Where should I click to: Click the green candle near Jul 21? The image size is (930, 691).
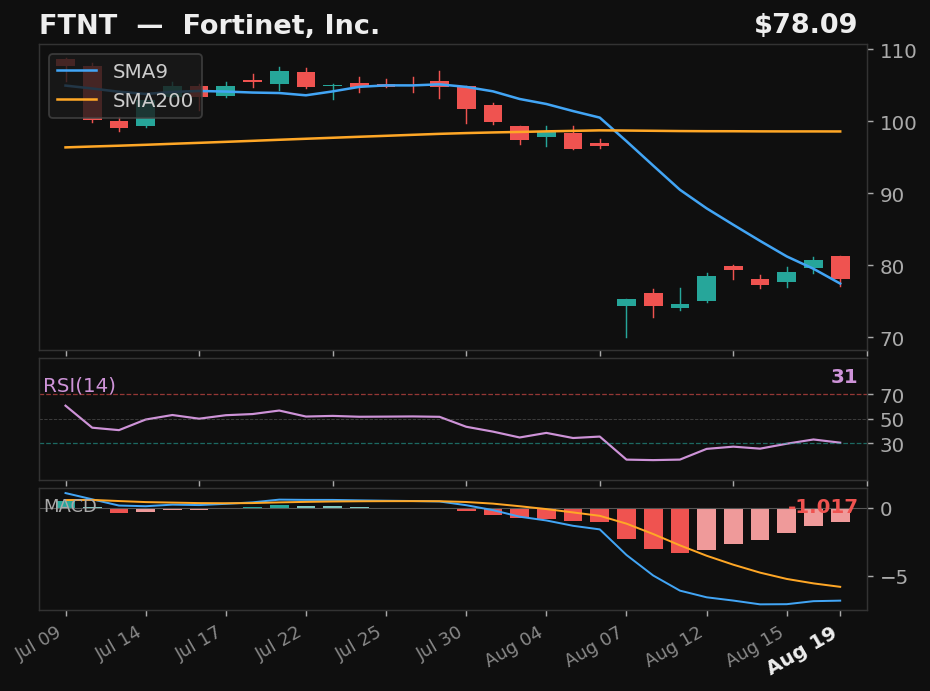279,77
